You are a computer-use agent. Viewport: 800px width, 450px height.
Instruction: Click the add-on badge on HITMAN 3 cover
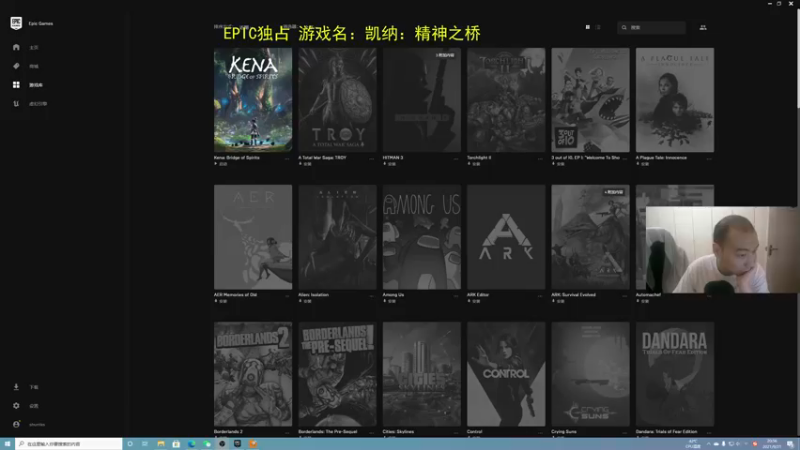444,55
